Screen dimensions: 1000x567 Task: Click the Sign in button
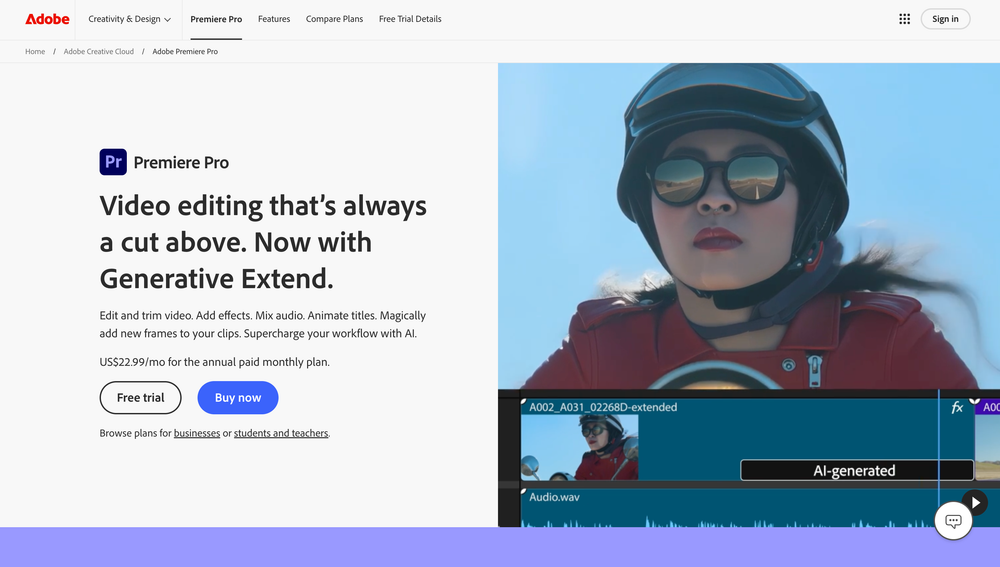[945, 19]
